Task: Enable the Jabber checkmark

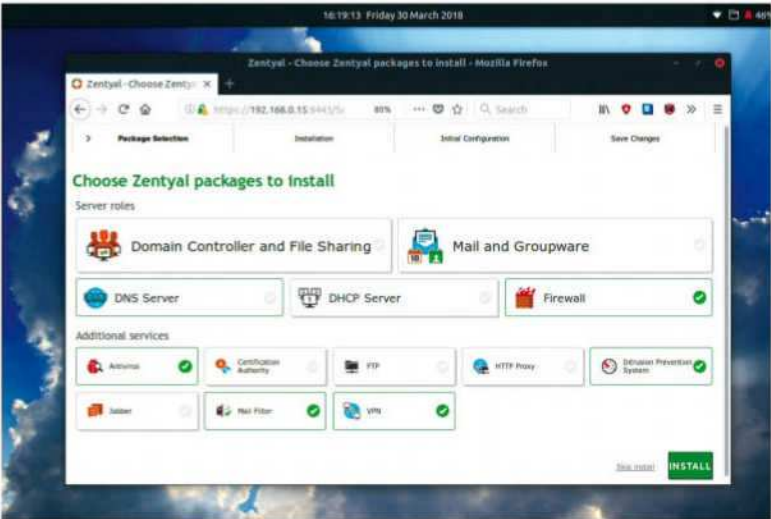Action: click(x=185, y=411)
